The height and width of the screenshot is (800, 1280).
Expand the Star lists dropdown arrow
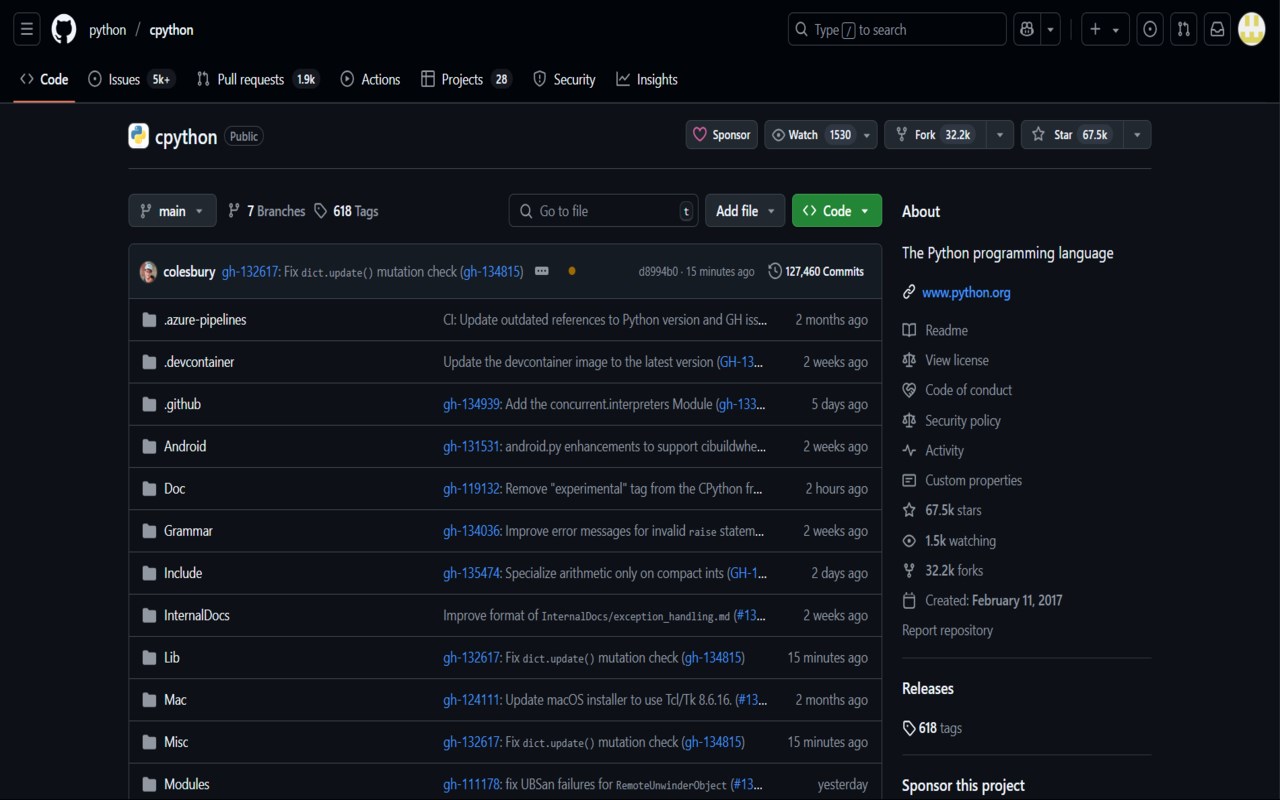[x=1136, y=135]
